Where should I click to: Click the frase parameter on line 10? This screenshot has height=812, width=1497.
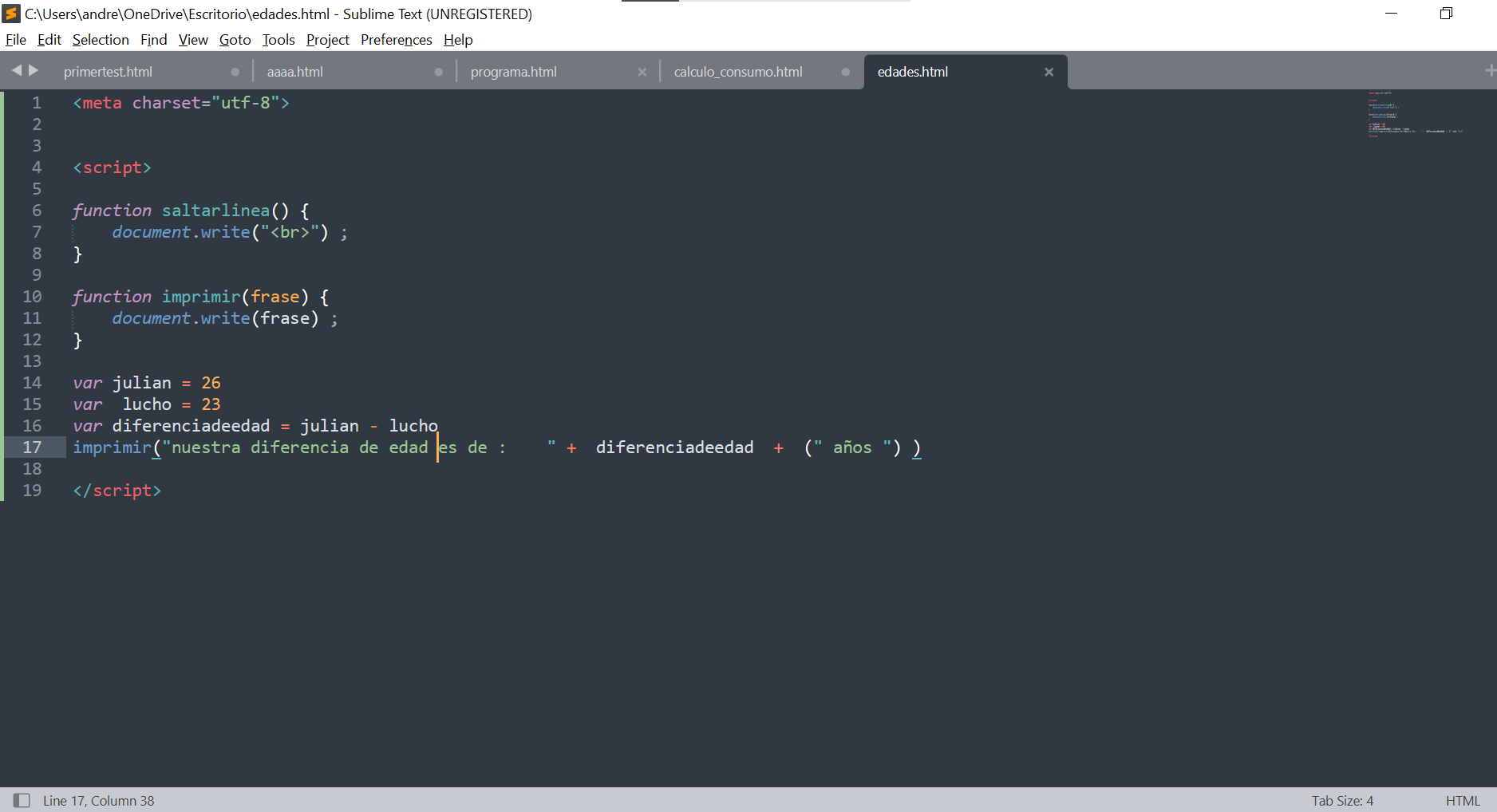(x=275, y=297)
